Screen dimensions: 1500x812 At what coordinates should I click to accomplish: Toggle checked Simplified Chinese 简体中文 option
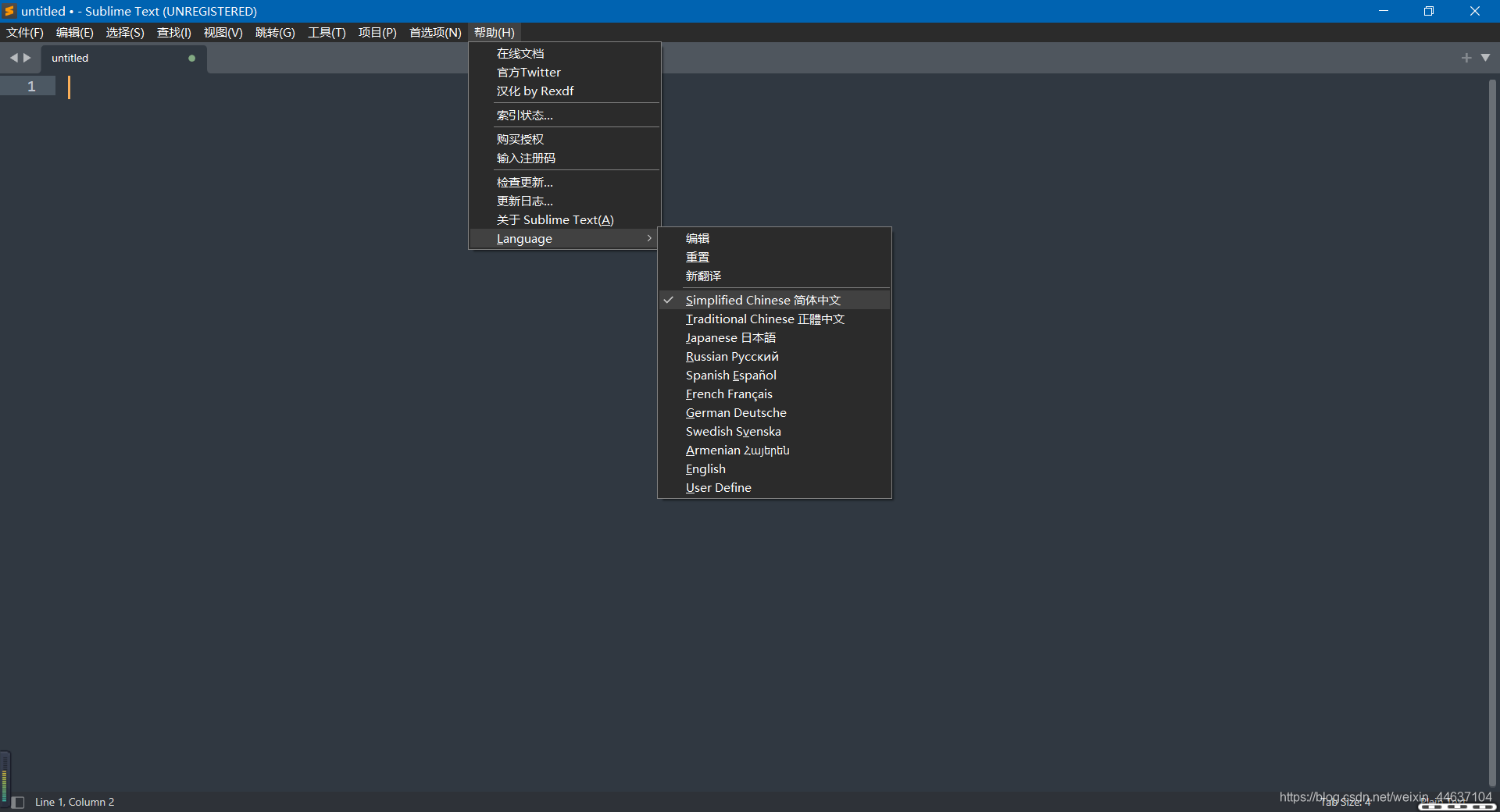pyautogui.click(x=774, y=300)
